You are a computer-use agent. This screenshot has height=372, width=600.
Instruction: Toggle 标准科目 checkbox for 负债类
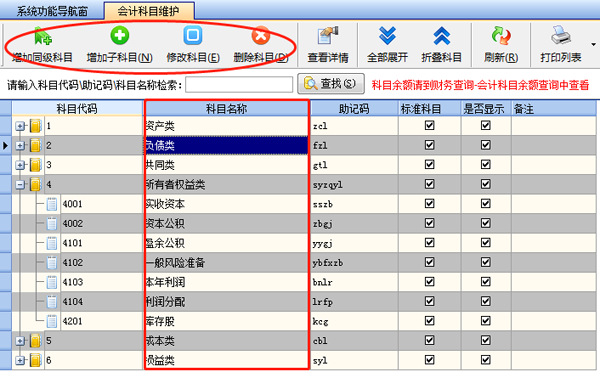[x=429, y=145]
